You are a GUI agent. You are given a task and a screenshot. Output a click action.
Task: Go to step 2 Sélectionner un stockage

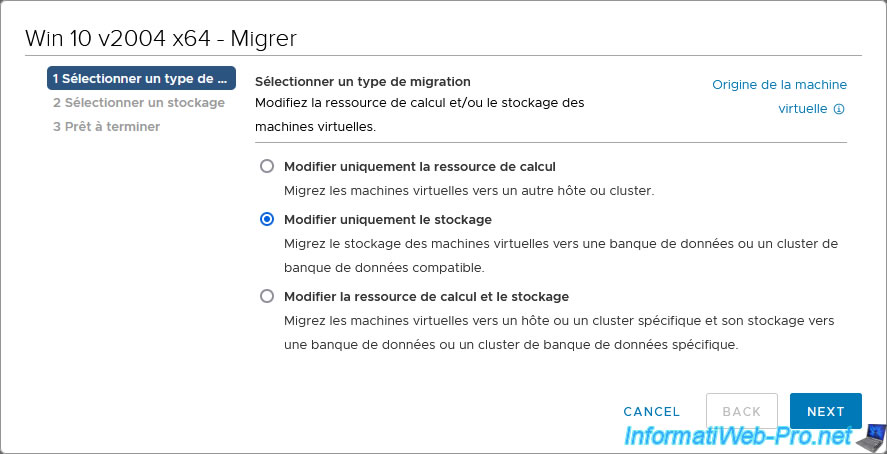[x=138, y=102]
